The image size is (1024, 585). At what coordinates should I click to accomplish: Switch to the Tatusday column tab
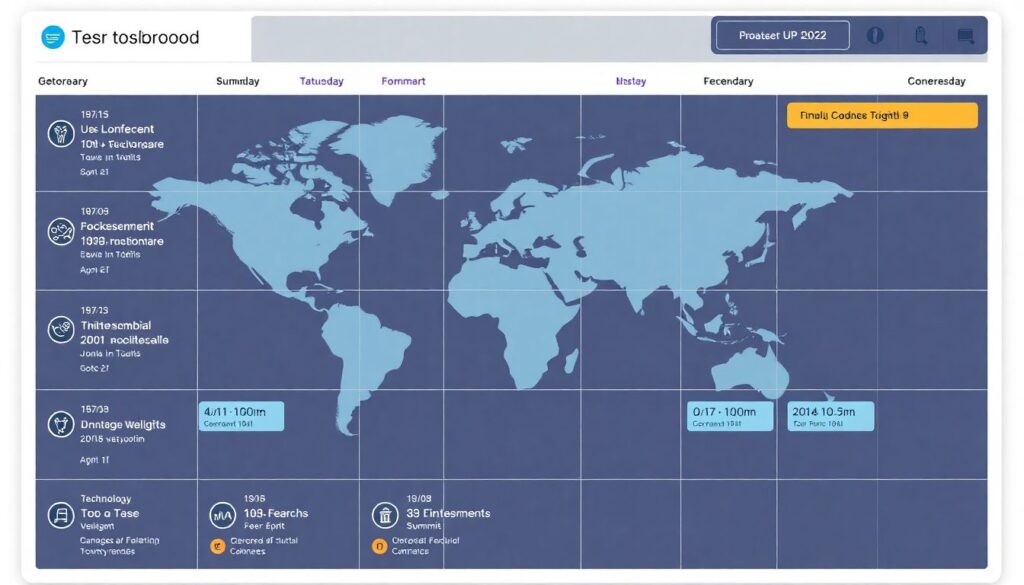[x=321, y=81]
